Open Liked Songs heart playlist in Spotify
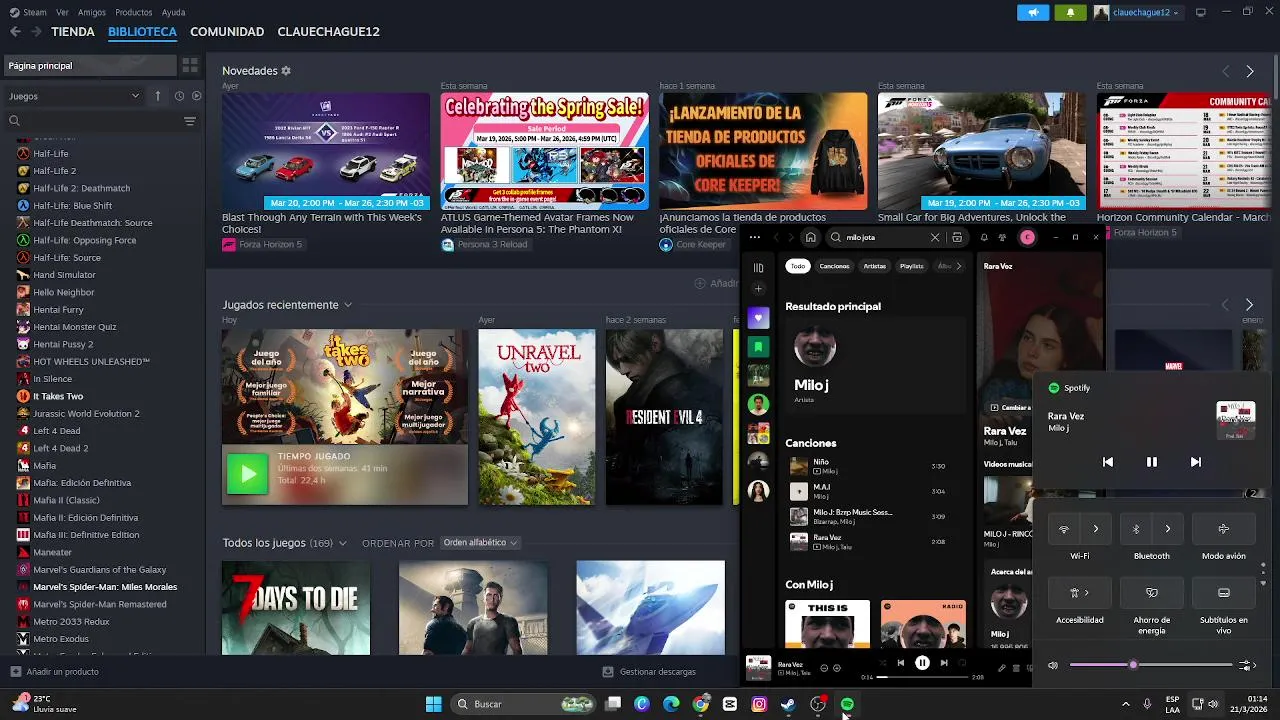Viewport: 1280px width, 720px height. (x=758, y=318)
